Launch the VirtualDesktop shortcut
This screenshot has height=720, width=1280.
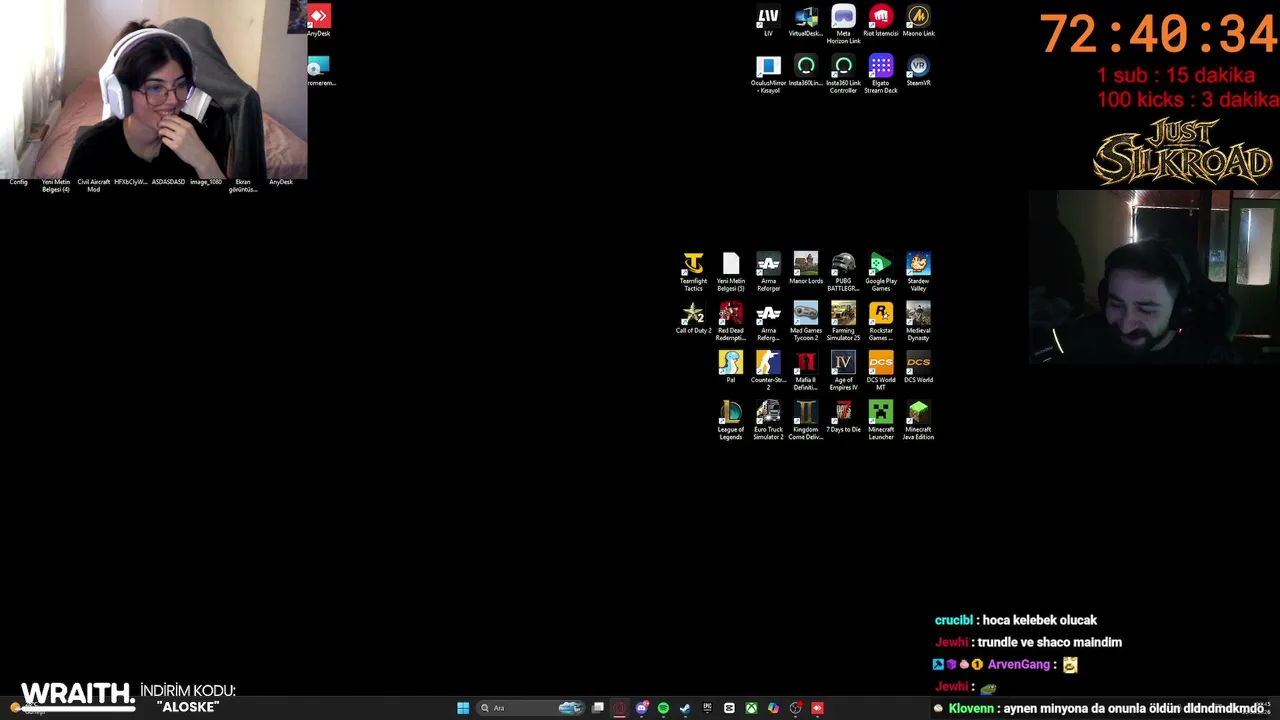pos(806,21)
